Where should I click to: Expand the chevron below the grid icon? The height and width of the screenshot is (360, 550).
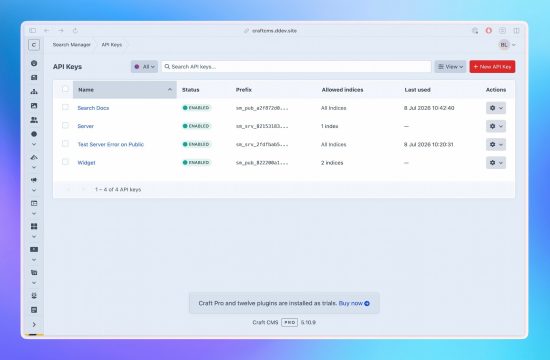pos(34,237)
